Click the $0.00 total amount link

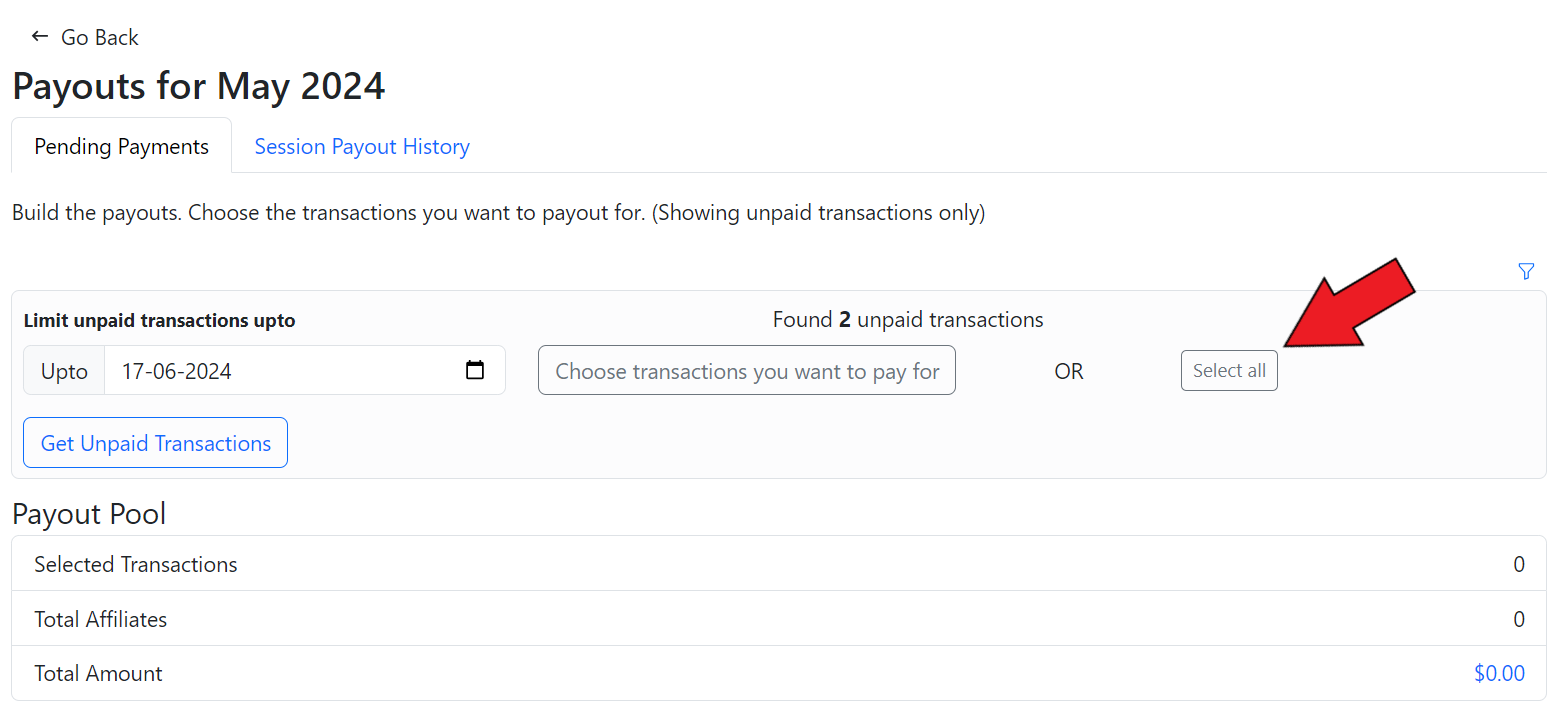coord(1499,674)
